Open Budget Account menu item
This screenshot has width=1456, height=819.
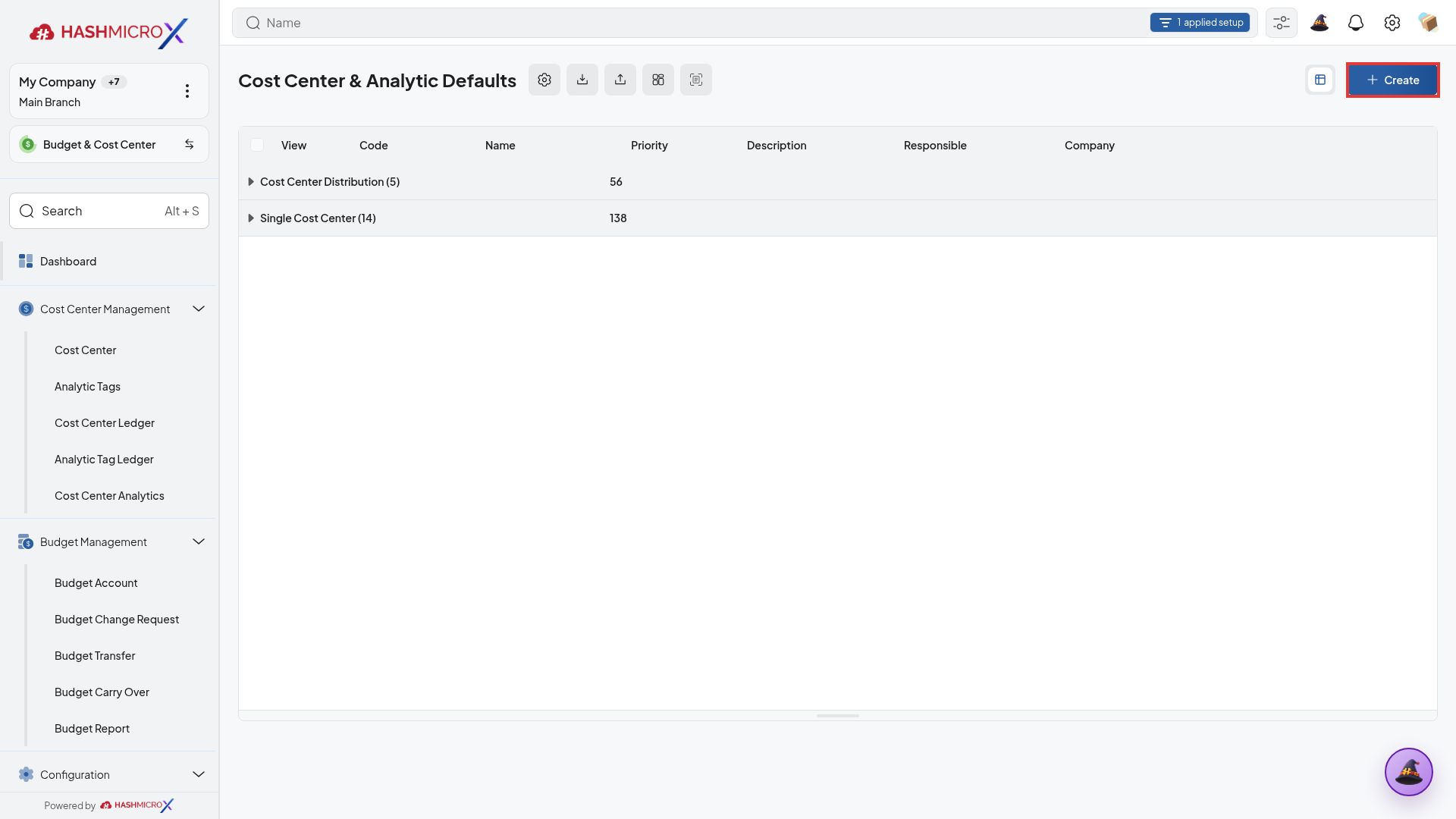click(96, 583)
